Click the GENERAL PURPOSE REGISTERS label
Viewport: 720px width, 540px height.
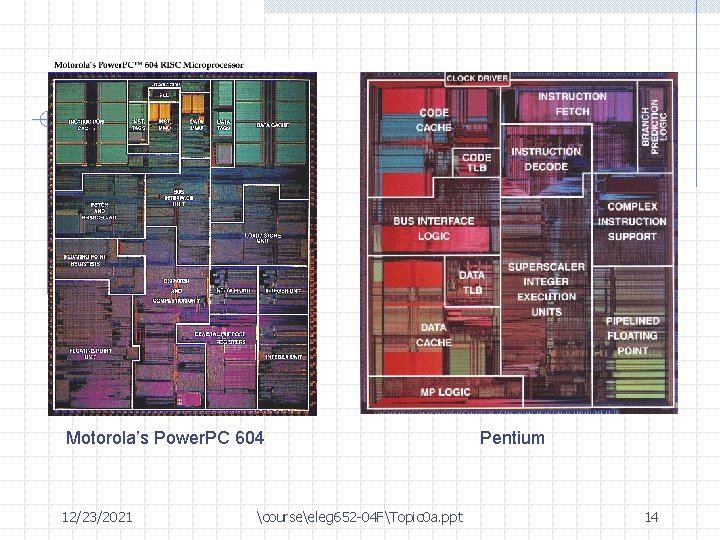[220, 338]
